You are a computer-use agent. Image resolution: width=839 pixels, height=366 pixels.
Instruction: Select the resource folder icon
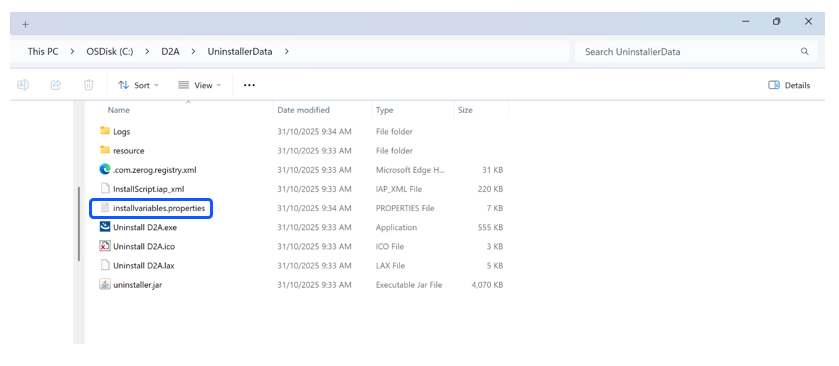point(105,150)
